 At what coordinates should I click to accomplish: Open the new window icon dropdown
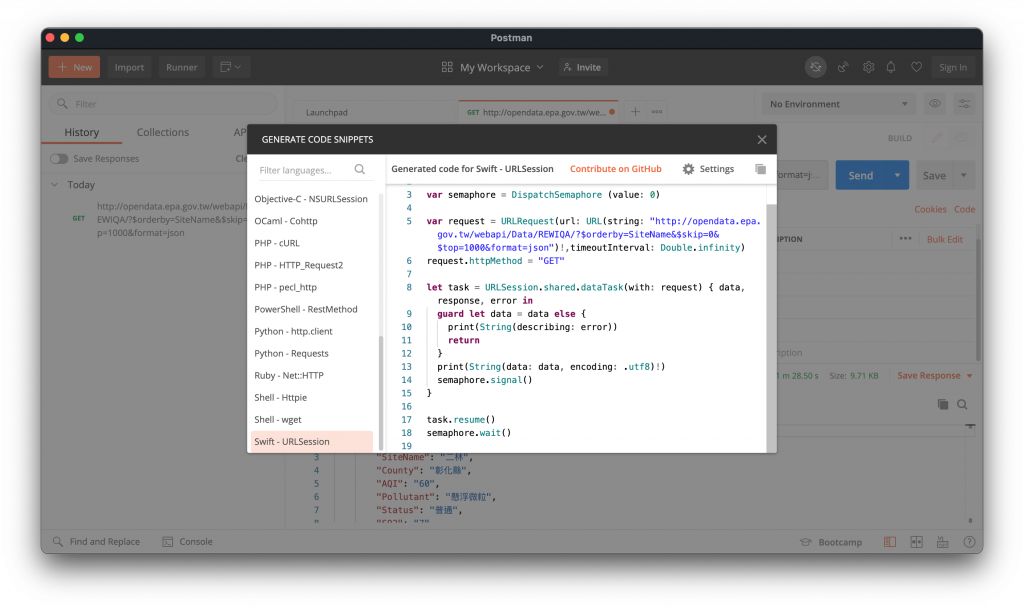[x=231, y=67]
